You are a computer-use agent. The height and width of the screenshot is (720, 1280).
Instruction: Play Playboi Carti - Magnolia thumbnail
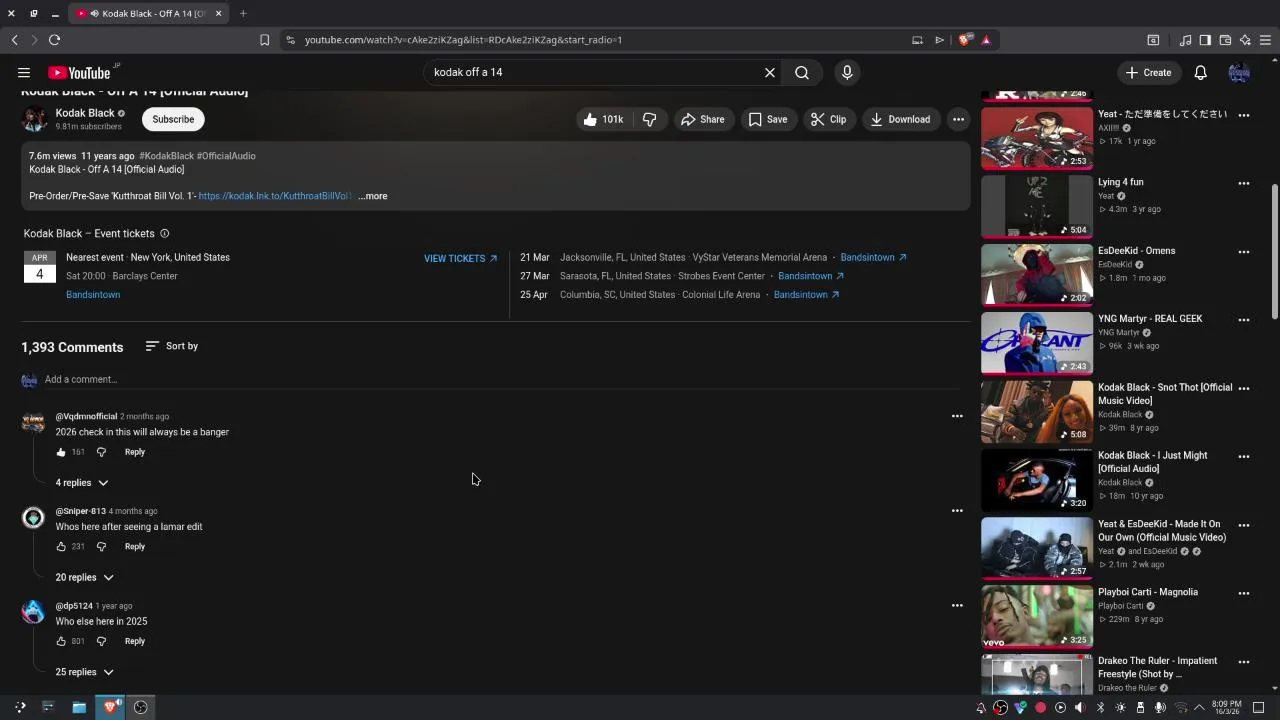1037,617
